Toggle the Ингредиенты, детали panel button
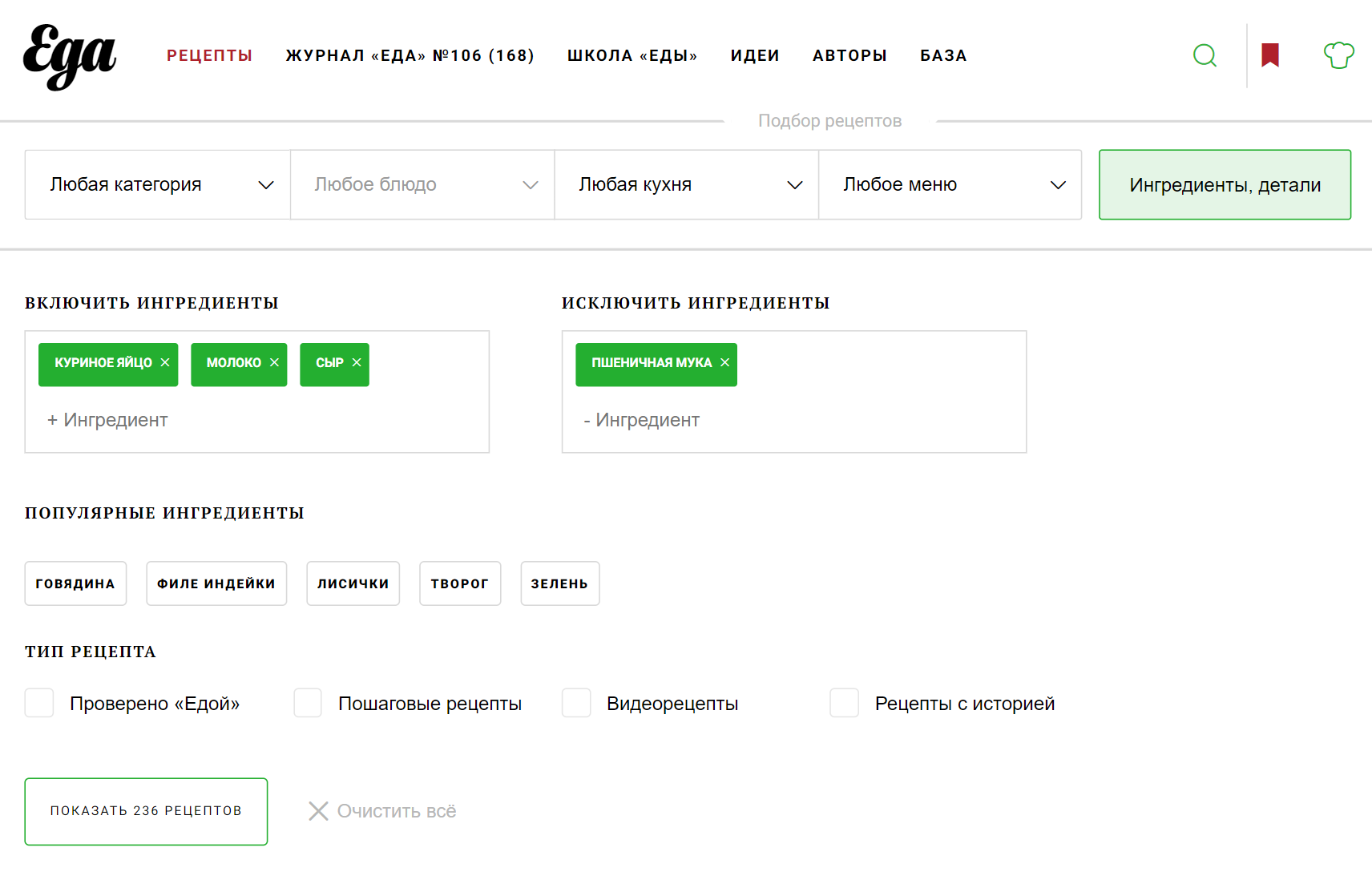1372x880 pixels. tap(1225, 184)
